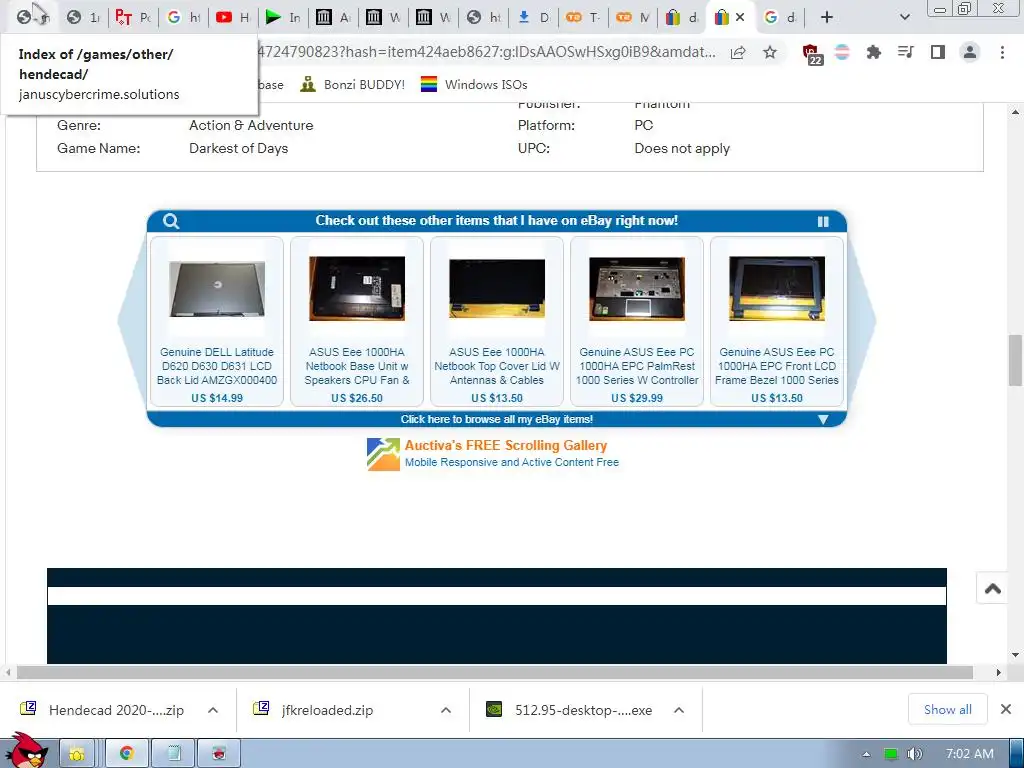Switch to the YouTube tab
1024x768 pixels.
232,18
